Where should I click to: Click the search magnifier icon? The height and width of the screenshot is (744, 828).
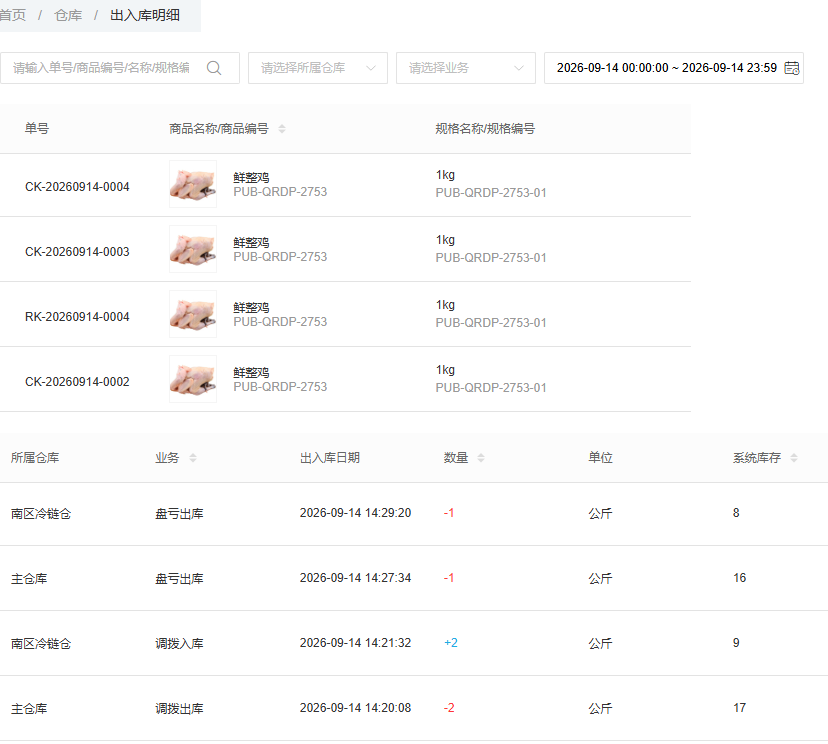pos(214,68)
